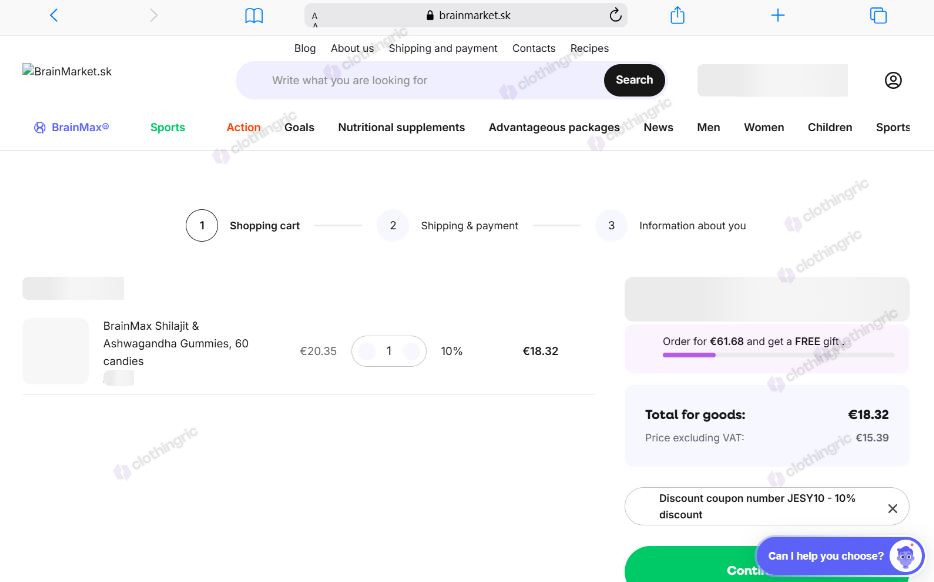
Task: Go to step 2 Shipping & payment
Action: coord(447,225)
